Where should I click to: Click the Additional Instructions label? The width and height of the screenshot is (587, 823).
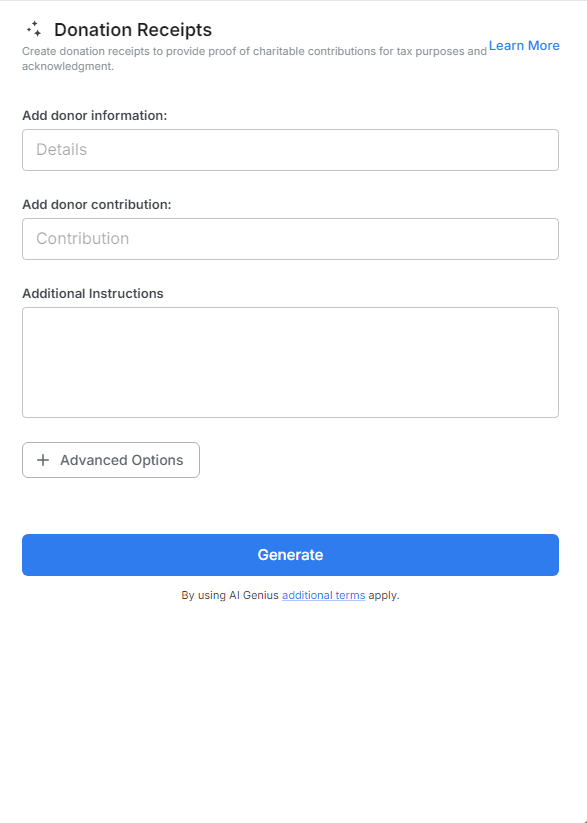[x=92, y=293]
